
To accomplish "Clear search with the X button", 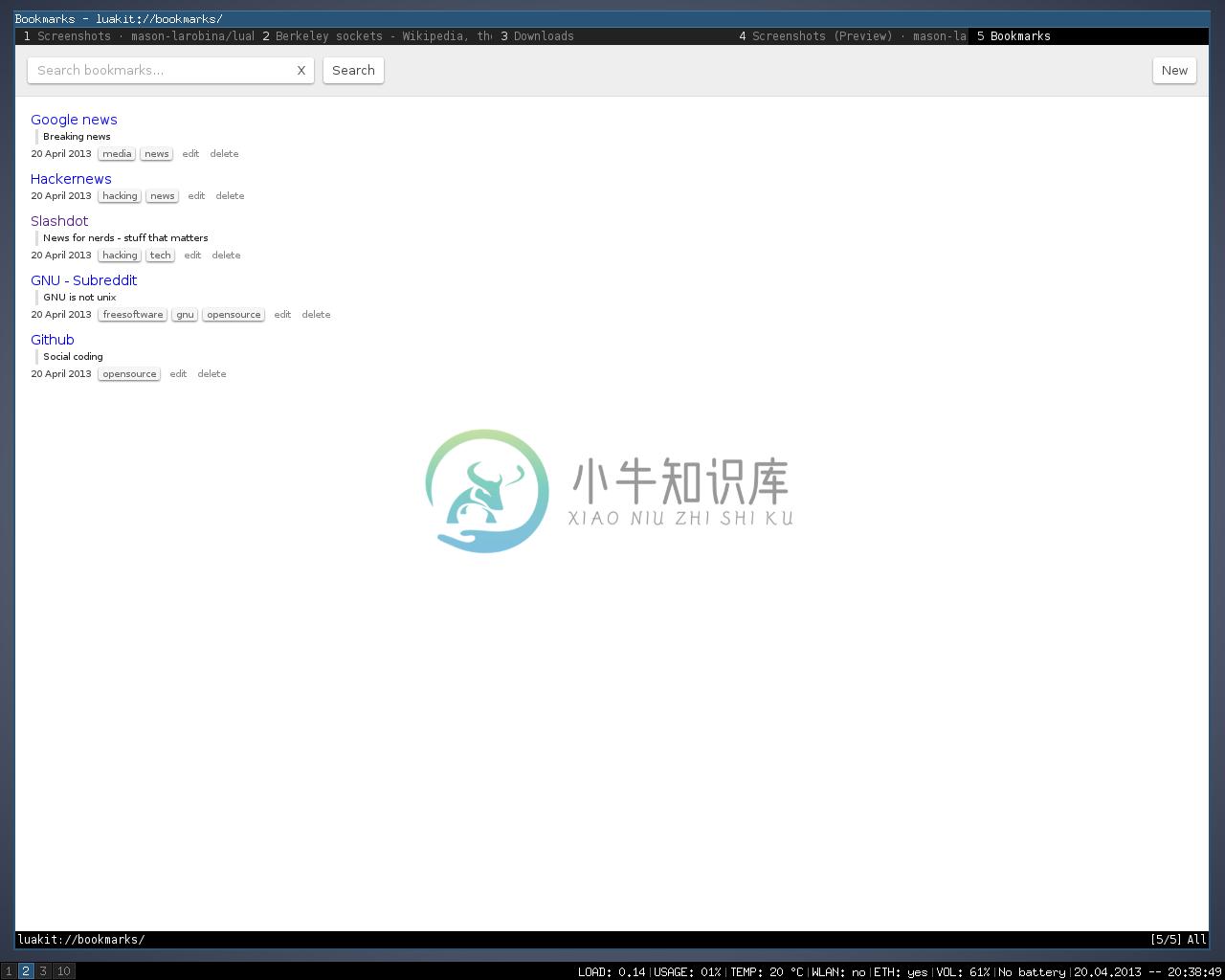I will click(301, 70).
